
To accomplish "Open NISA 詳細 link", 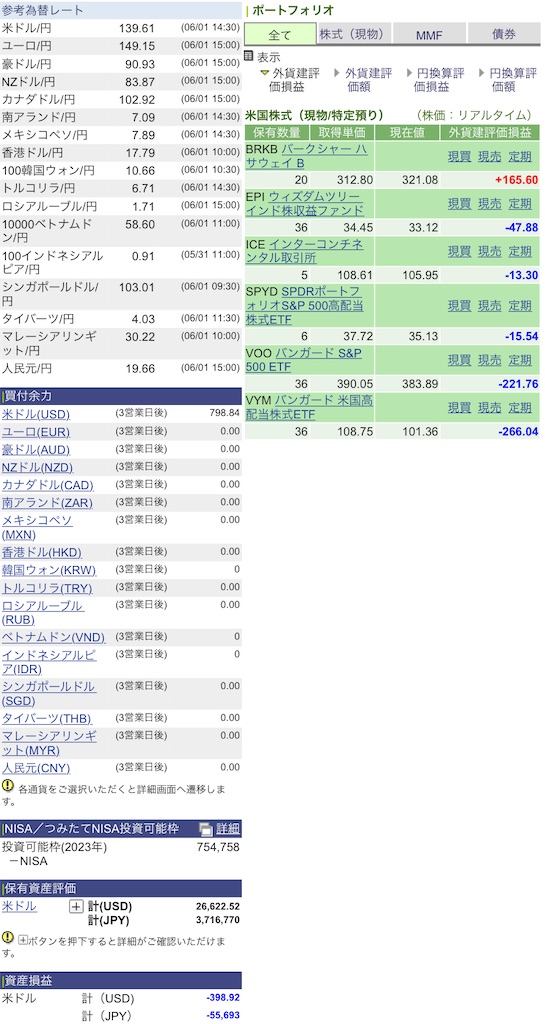I will tap(228, 829).
